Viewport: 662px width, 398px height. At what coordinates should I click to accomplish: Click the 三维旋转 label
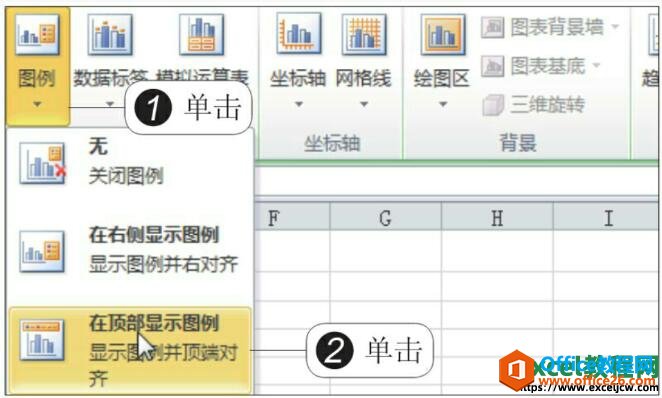[x=547, y=105]
